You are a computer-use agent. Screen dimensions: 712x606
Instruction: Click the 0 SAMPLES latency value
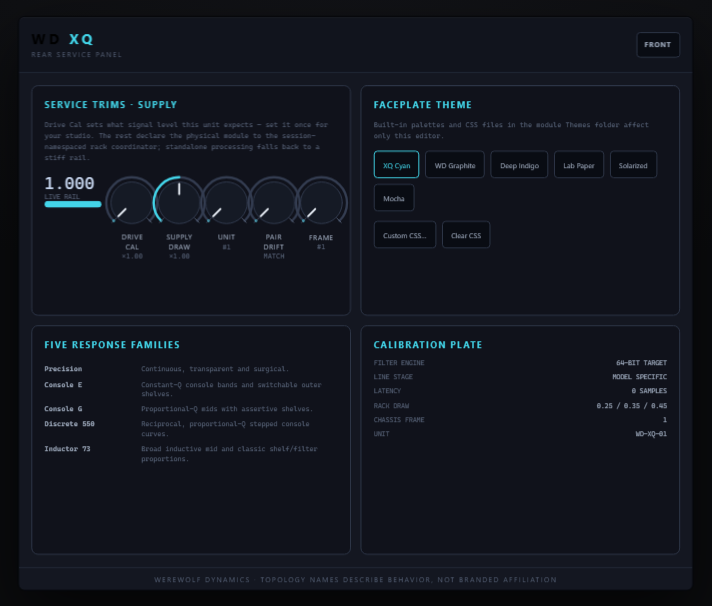click(x=649, y=391)
